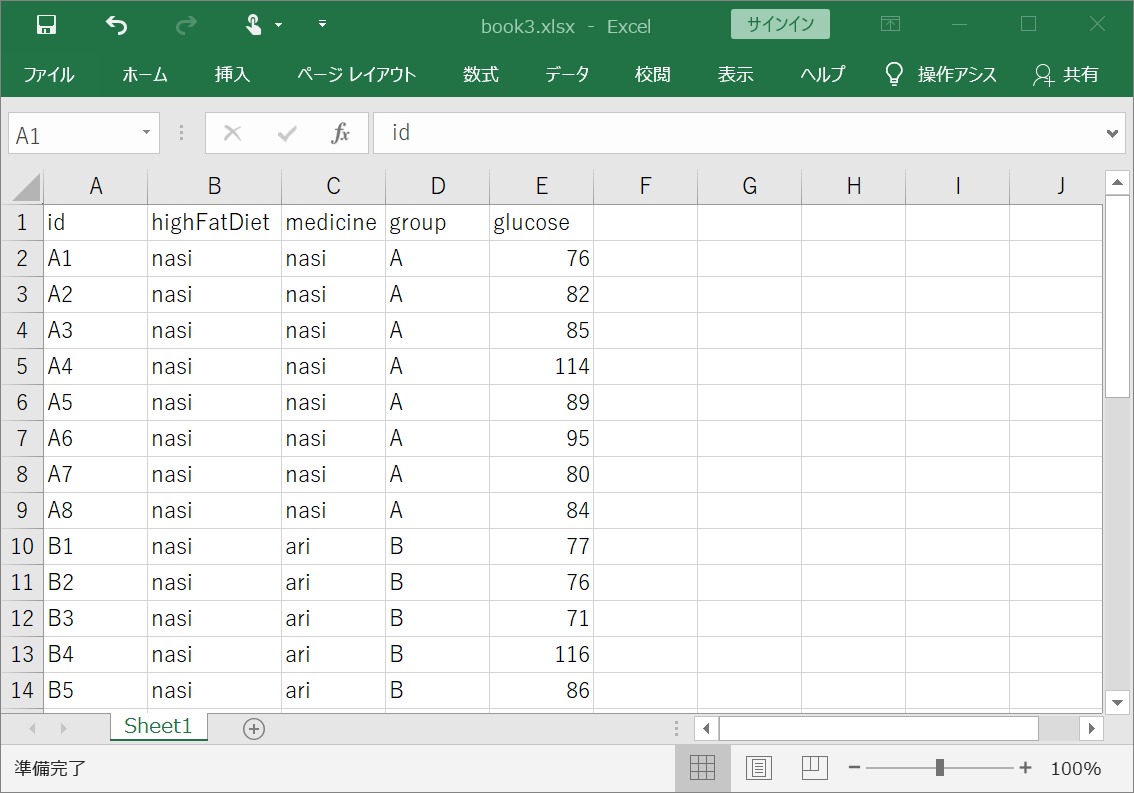The width and height of the screenshot is (1134, 793).
Task: Select cell E5 containing 114
Action: [x=541, y=367]
